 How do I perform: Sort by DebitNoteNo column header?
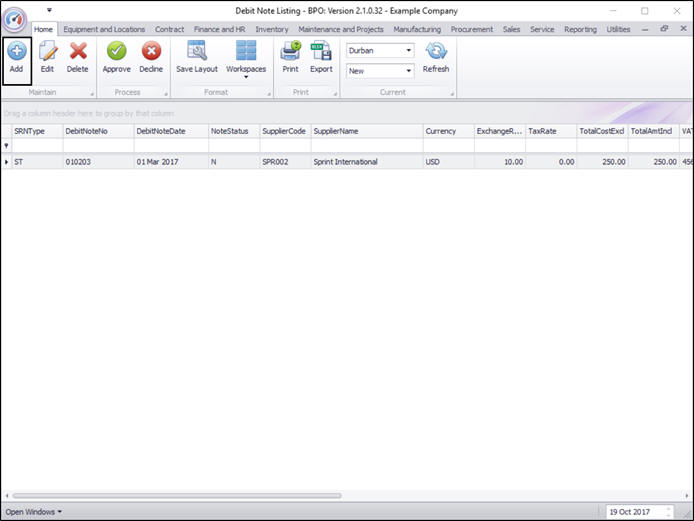(98, 131)
